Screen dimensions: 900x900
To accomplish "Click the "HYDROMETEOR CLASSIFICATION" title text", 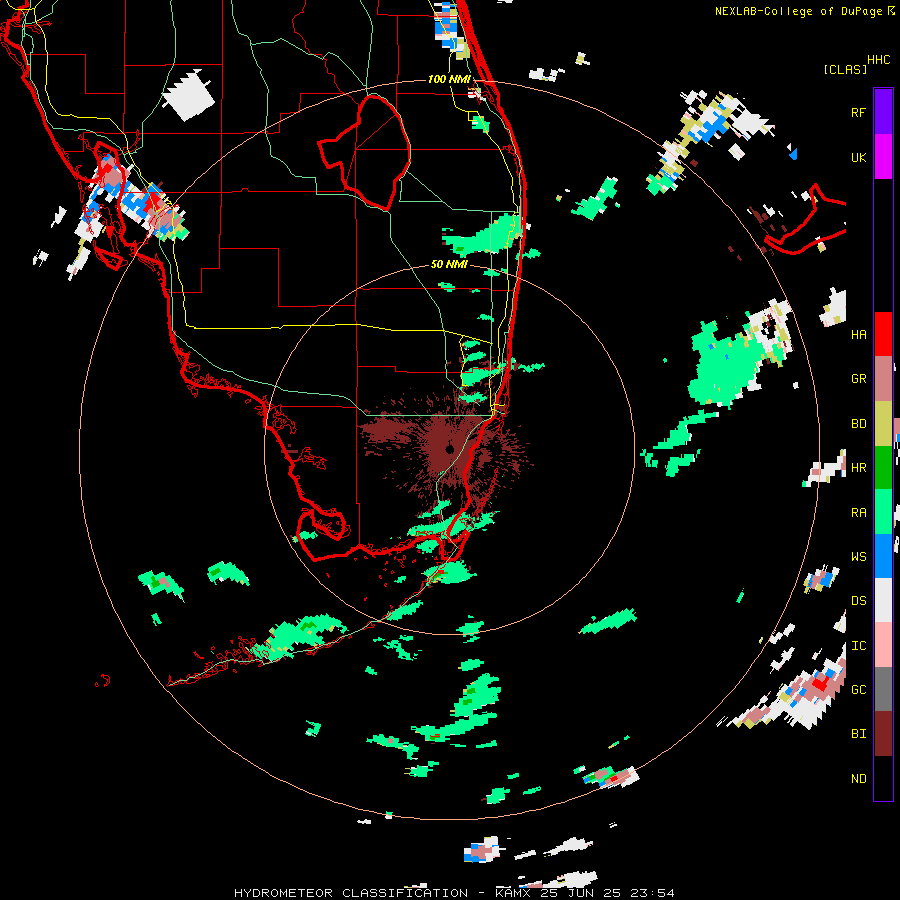I will pyautogui.click(x=351, y=893).
